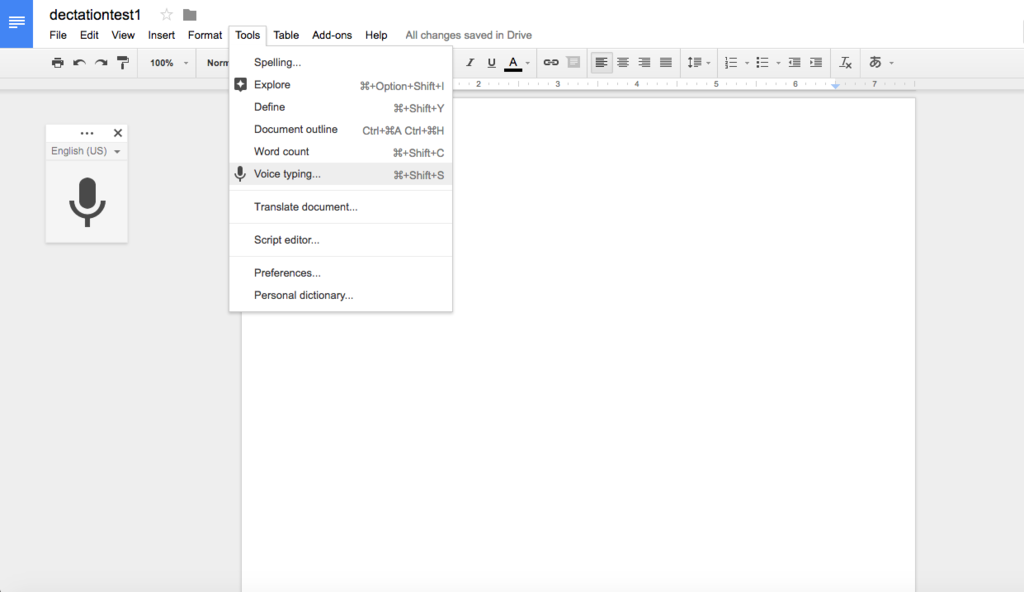The image size is (1024, 592).
Task: Click the Insert comment icon
Action: 573,63
